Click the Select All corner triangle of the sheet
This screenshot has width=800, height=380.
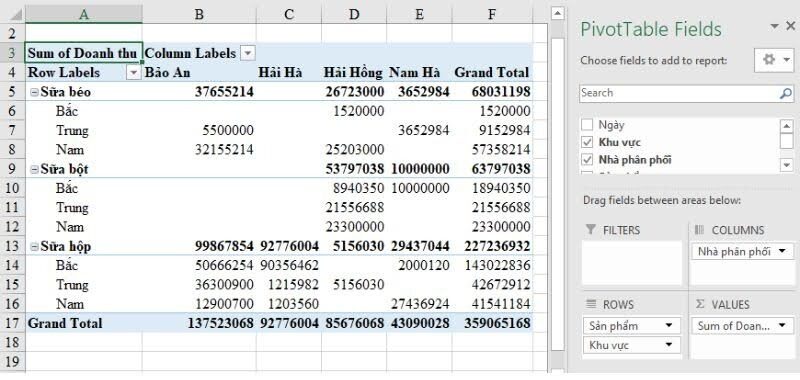[x=16, y=15]
